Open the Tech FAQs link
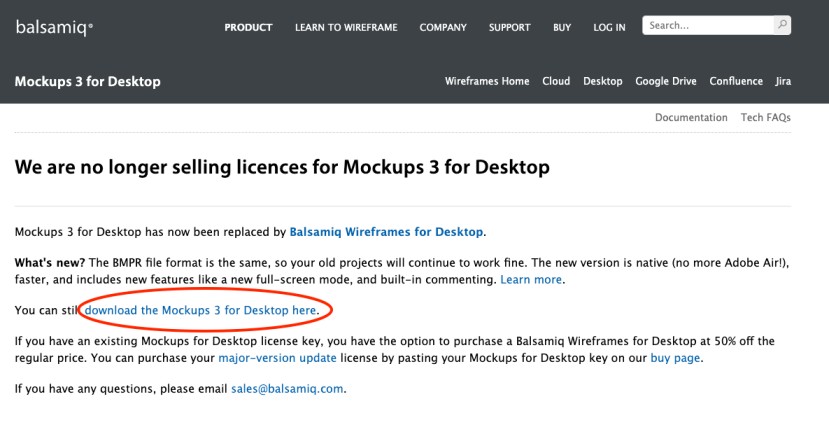This screenshot has height=434, width=829. [765, 118]
